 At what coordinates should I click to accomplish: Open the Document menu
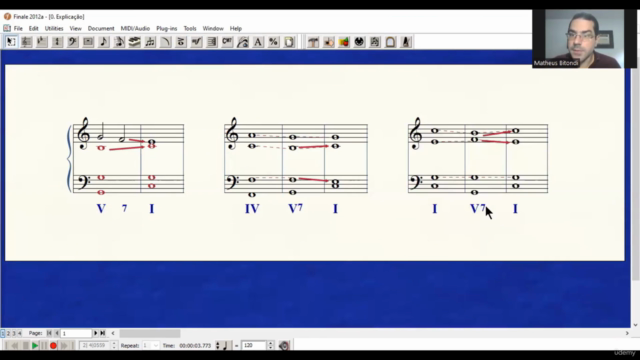pos(101,29)
